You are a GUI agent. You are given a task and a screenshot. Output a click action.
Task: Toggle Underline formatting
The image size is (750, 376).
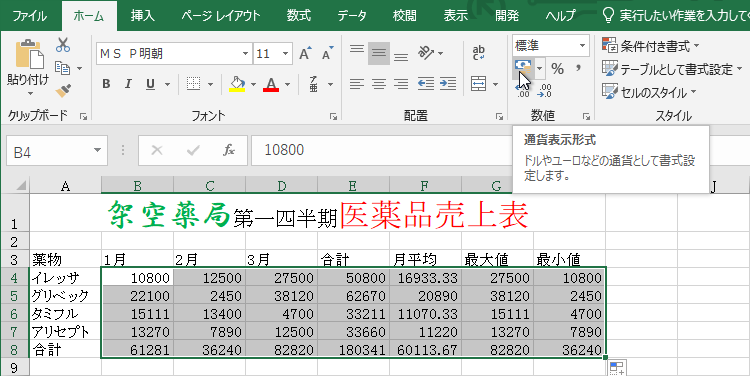point(150,84)
